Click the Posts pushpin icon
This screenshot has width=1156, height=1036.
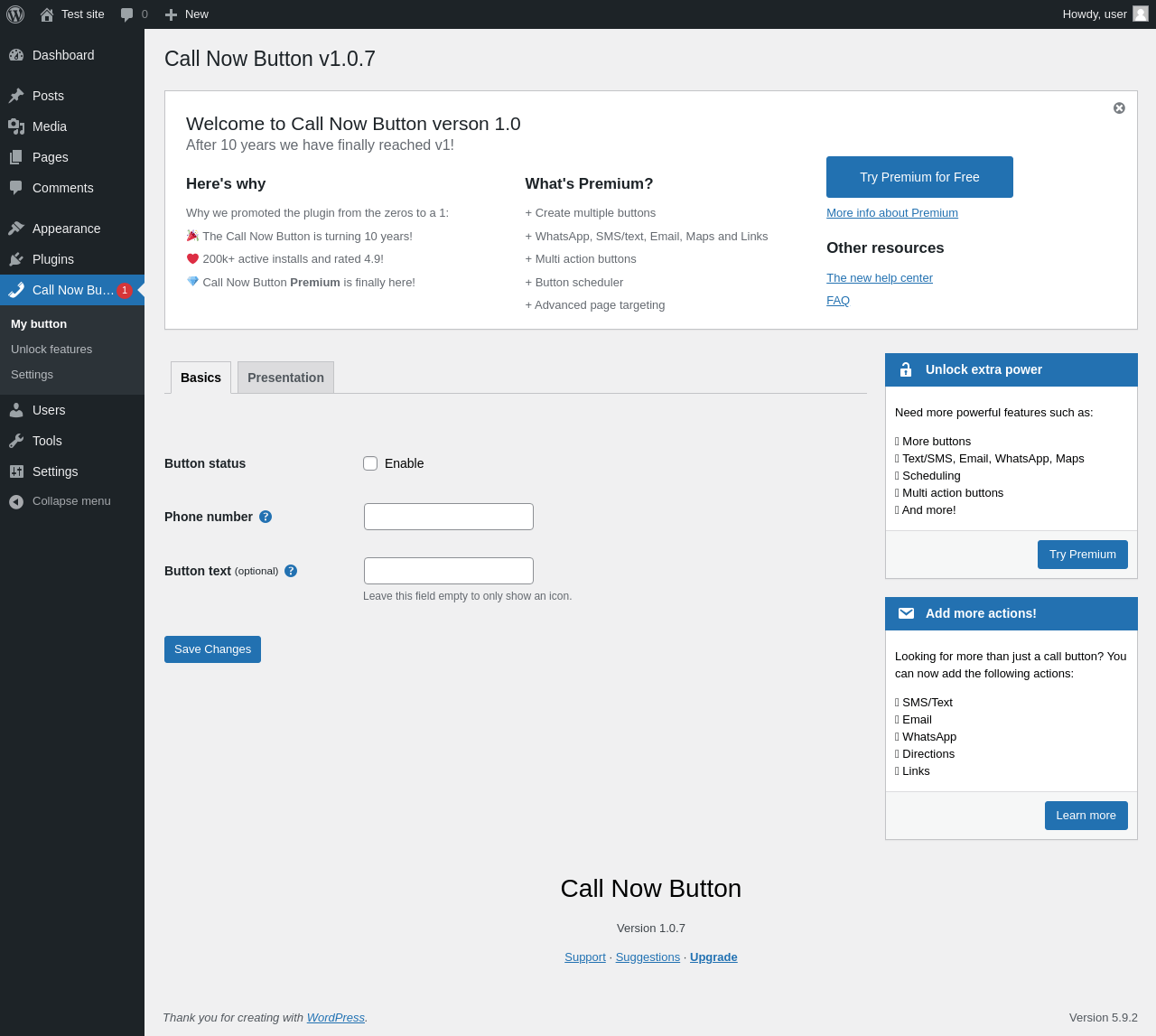tap(16, 96)
